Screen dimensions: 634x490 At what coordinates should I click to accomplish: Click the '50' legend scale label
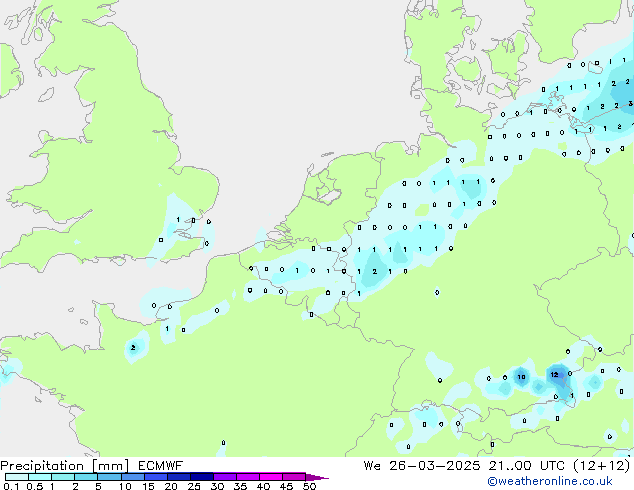pos(309,486)
